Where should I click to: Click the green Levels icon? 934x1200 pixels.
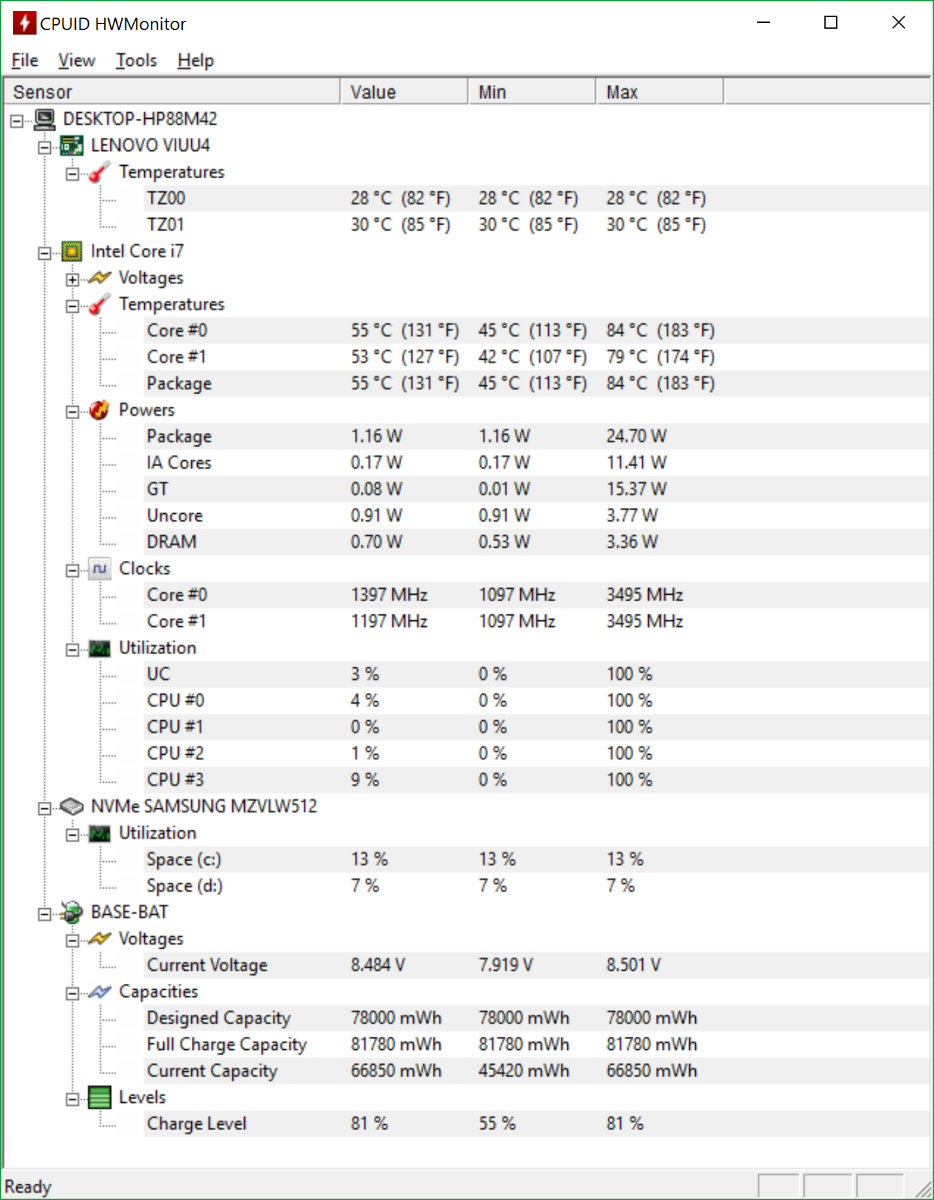99,1097
